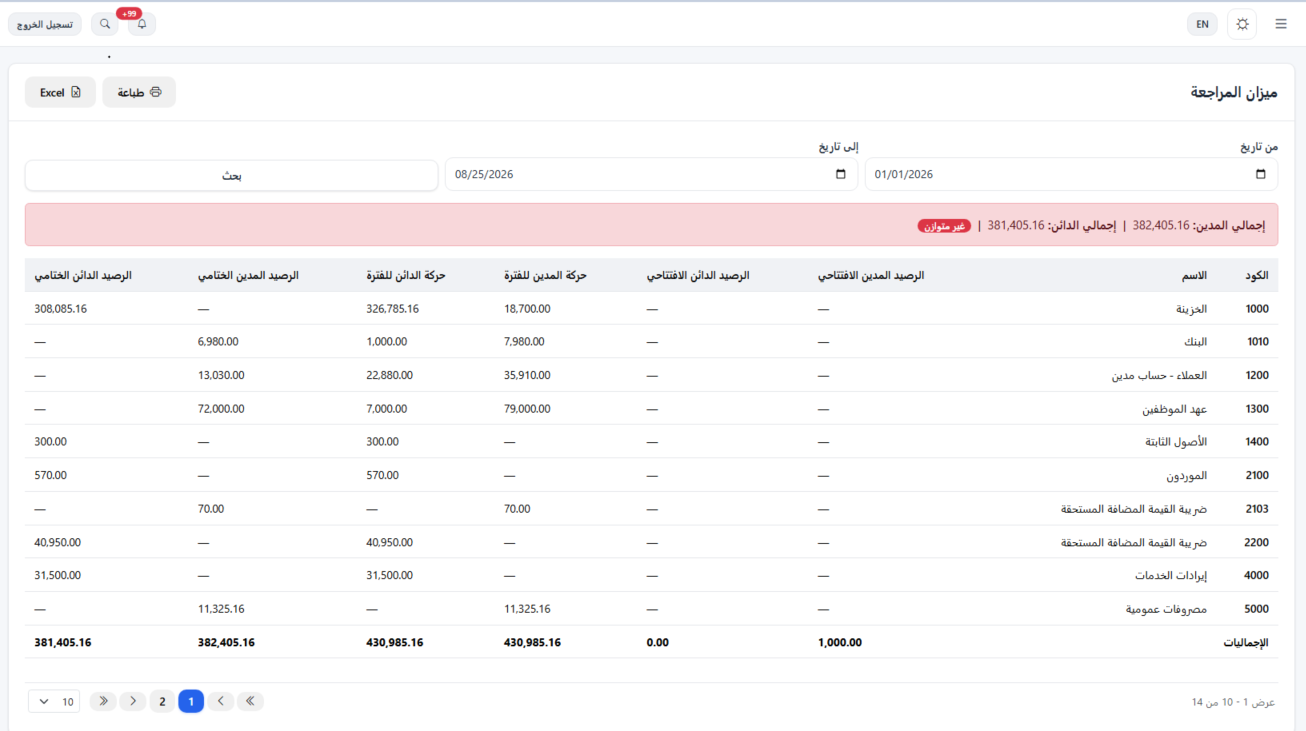The width and height of the screenshot is (1306, 731).
Task: Click the عرض 1 - 10 من 14 text
Action: [1233, 702]
